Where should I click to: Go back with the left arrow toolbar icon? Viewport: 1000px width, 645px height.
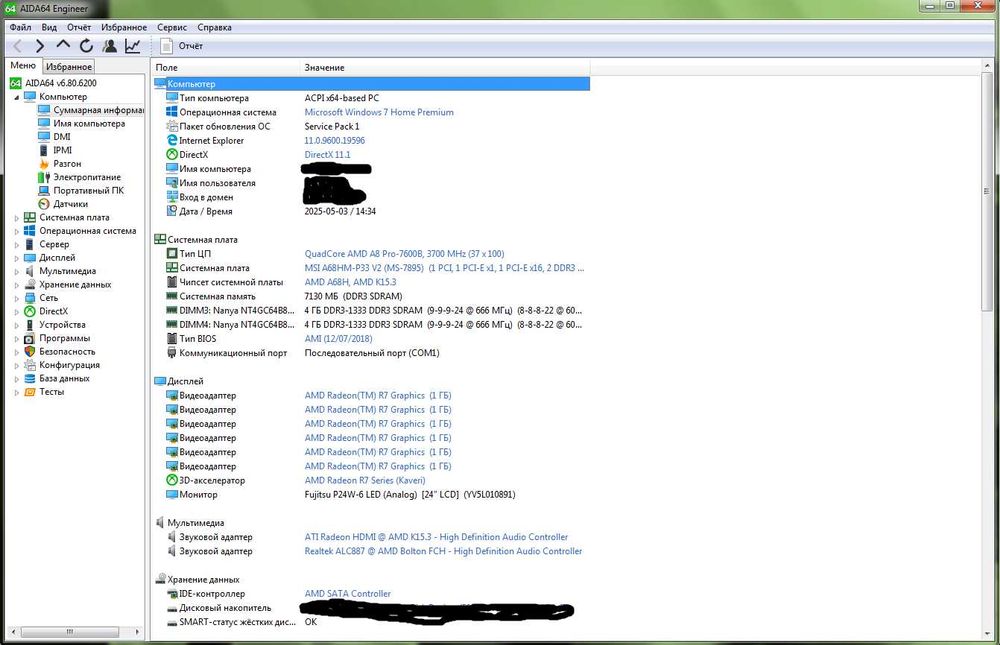point(18,46)
